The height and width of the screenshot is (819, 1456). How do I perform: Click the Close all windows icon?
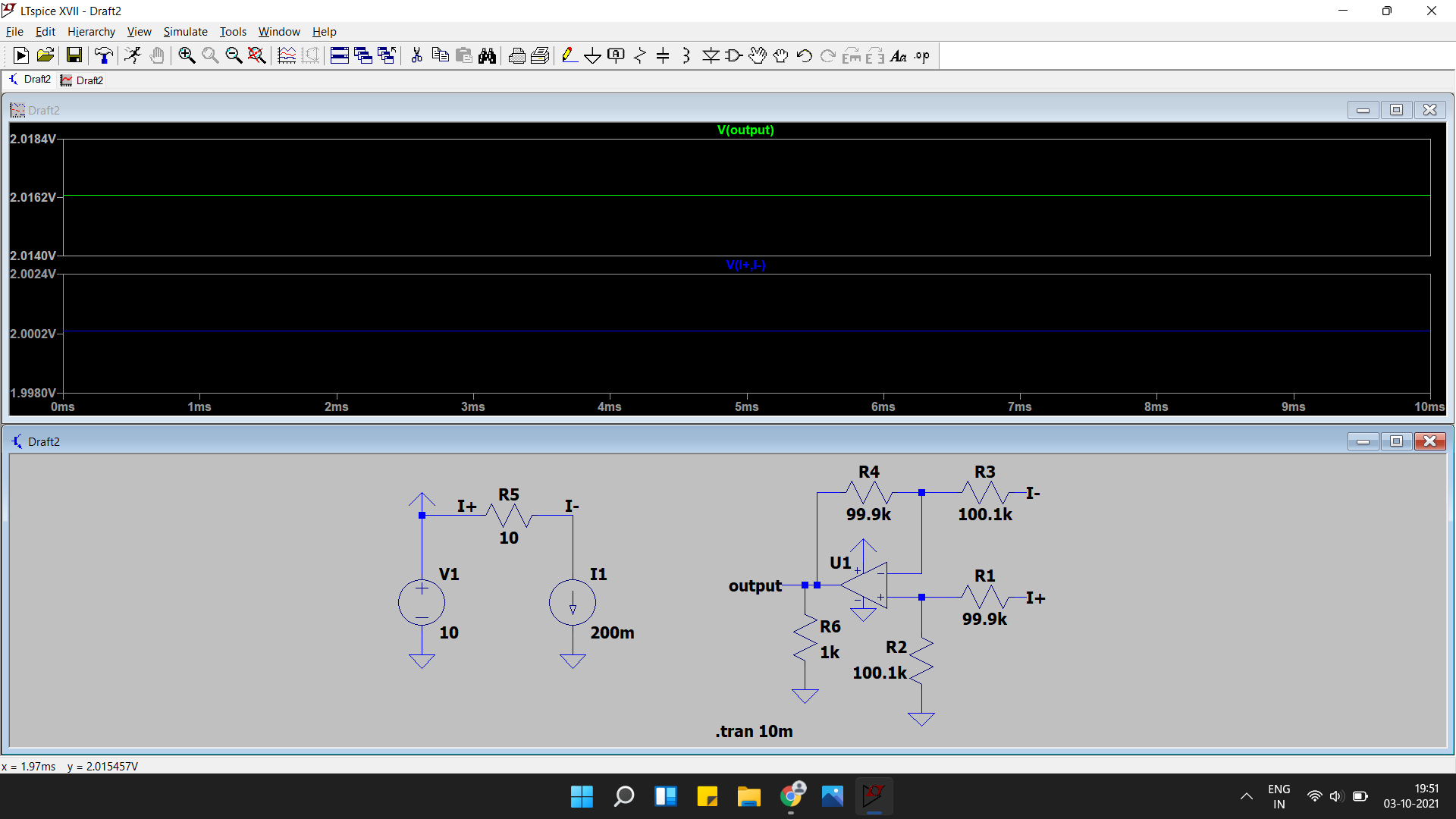click(x=387, y=55)
